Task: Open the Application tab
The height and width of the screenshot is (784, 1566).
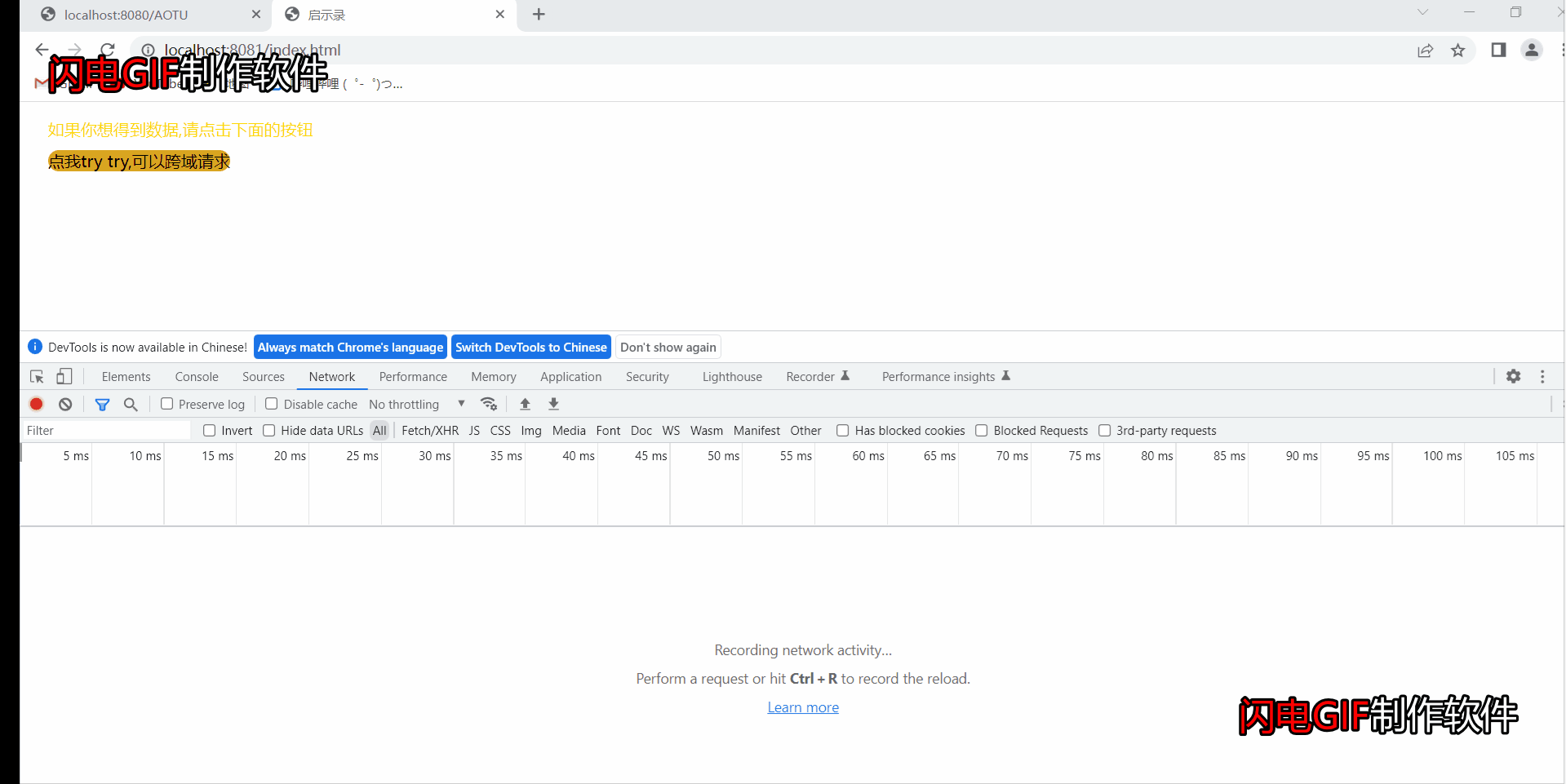Action: 571,377
